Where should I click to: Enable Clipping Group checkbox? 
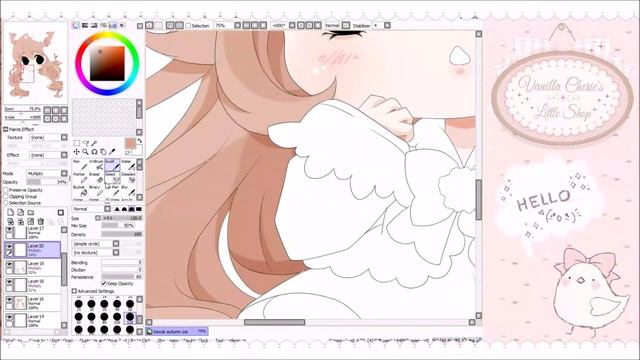(6, 196)
